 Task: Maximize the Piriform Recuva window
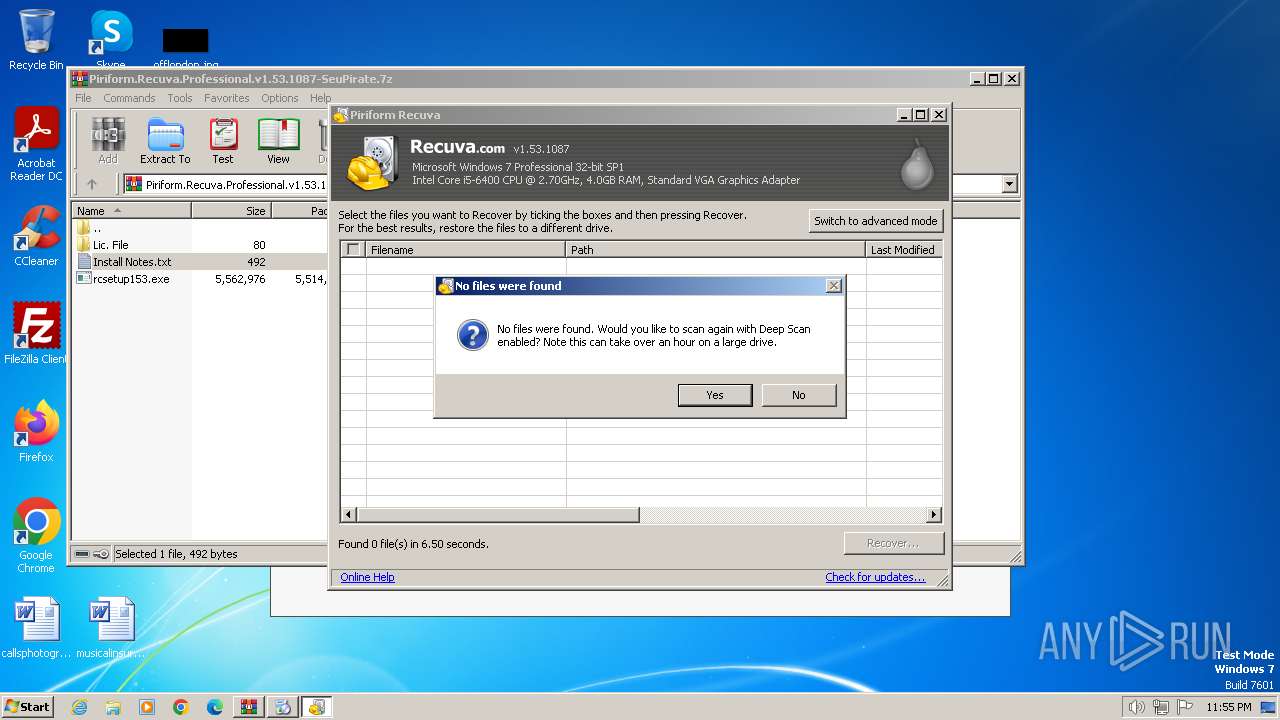click(x=921, y=115)
